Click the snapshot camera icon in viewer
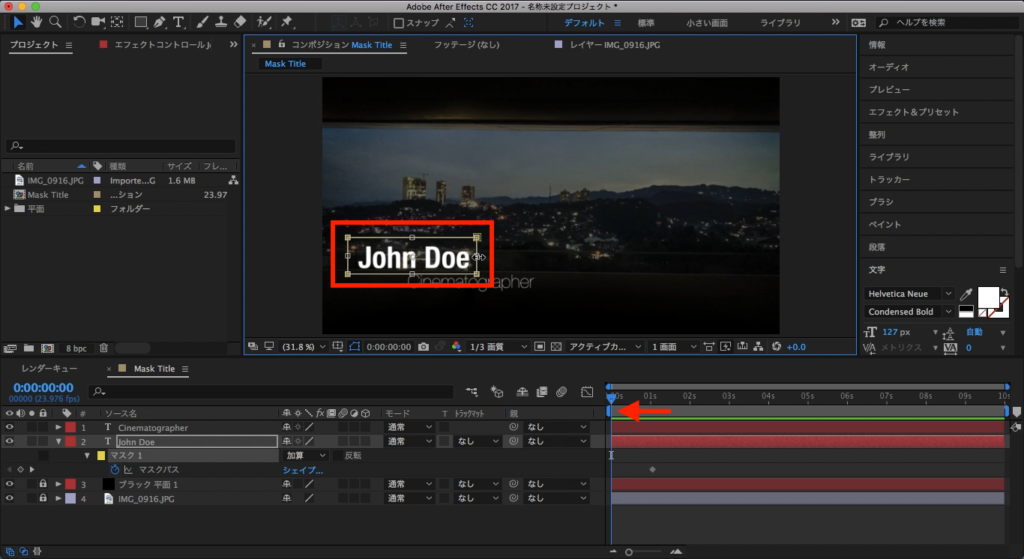The image size is (1024, 559). click(424, 347)
